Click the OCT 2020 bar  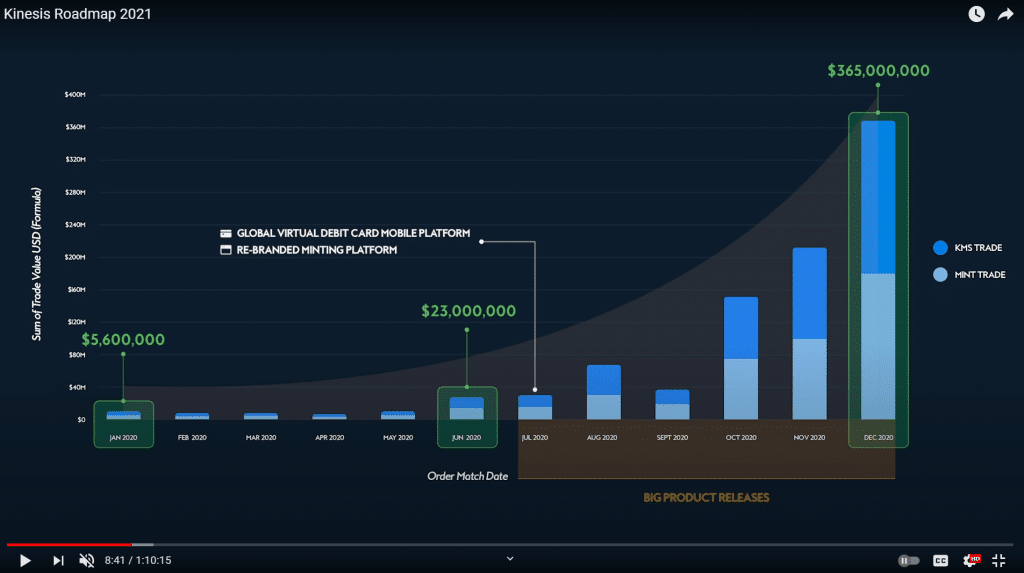click(741, 358)
